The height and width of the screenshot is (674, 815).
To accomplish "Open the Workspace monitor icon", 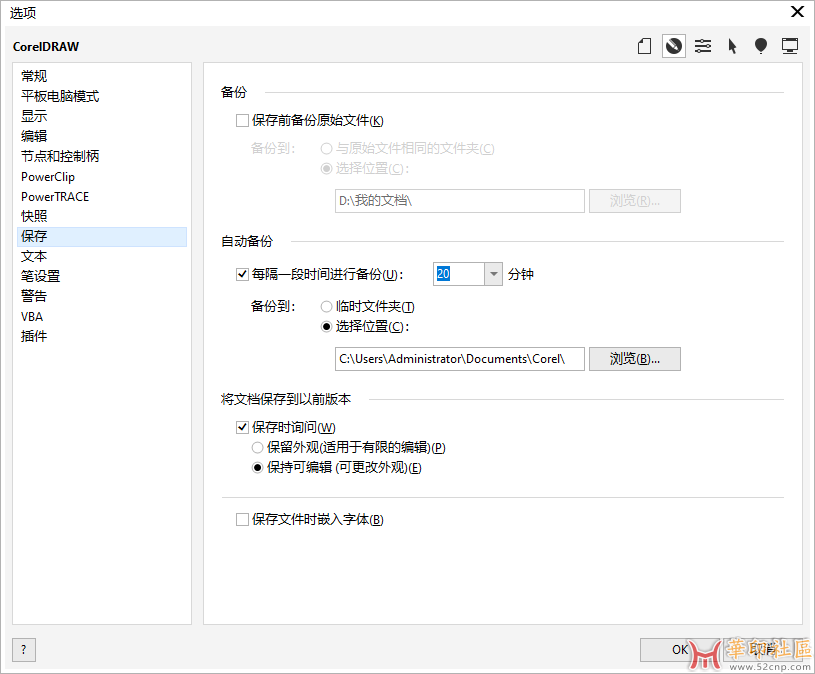I will coord(790,46).
